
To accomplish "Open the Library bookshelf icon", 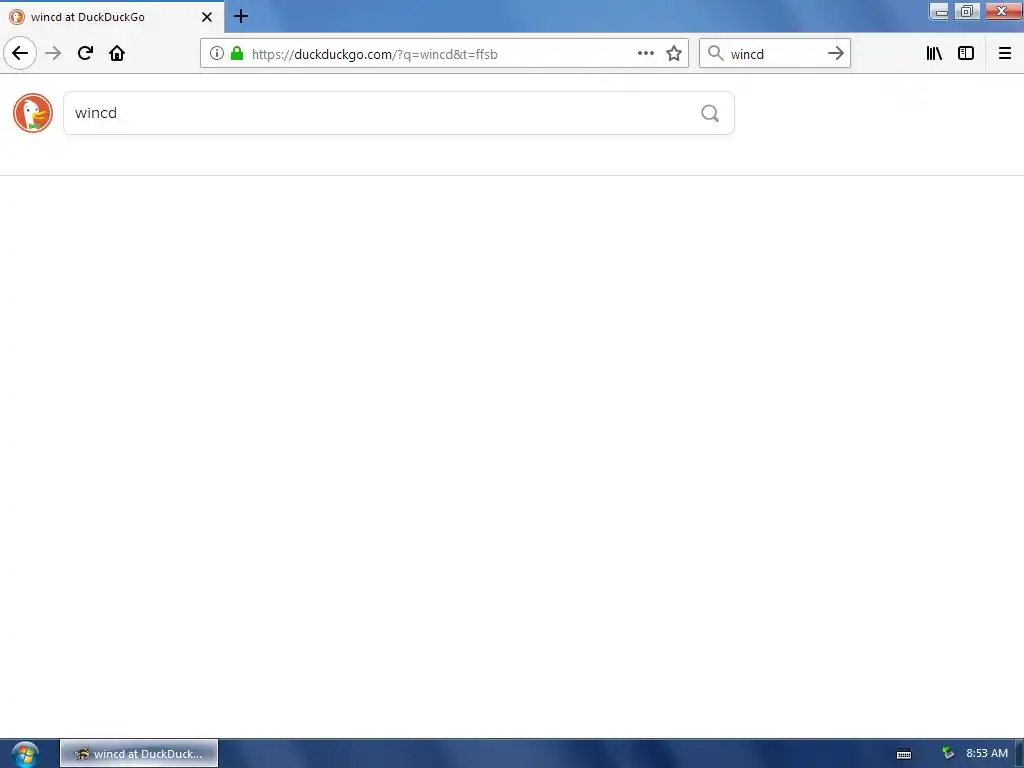I will (x=934, y=54).
